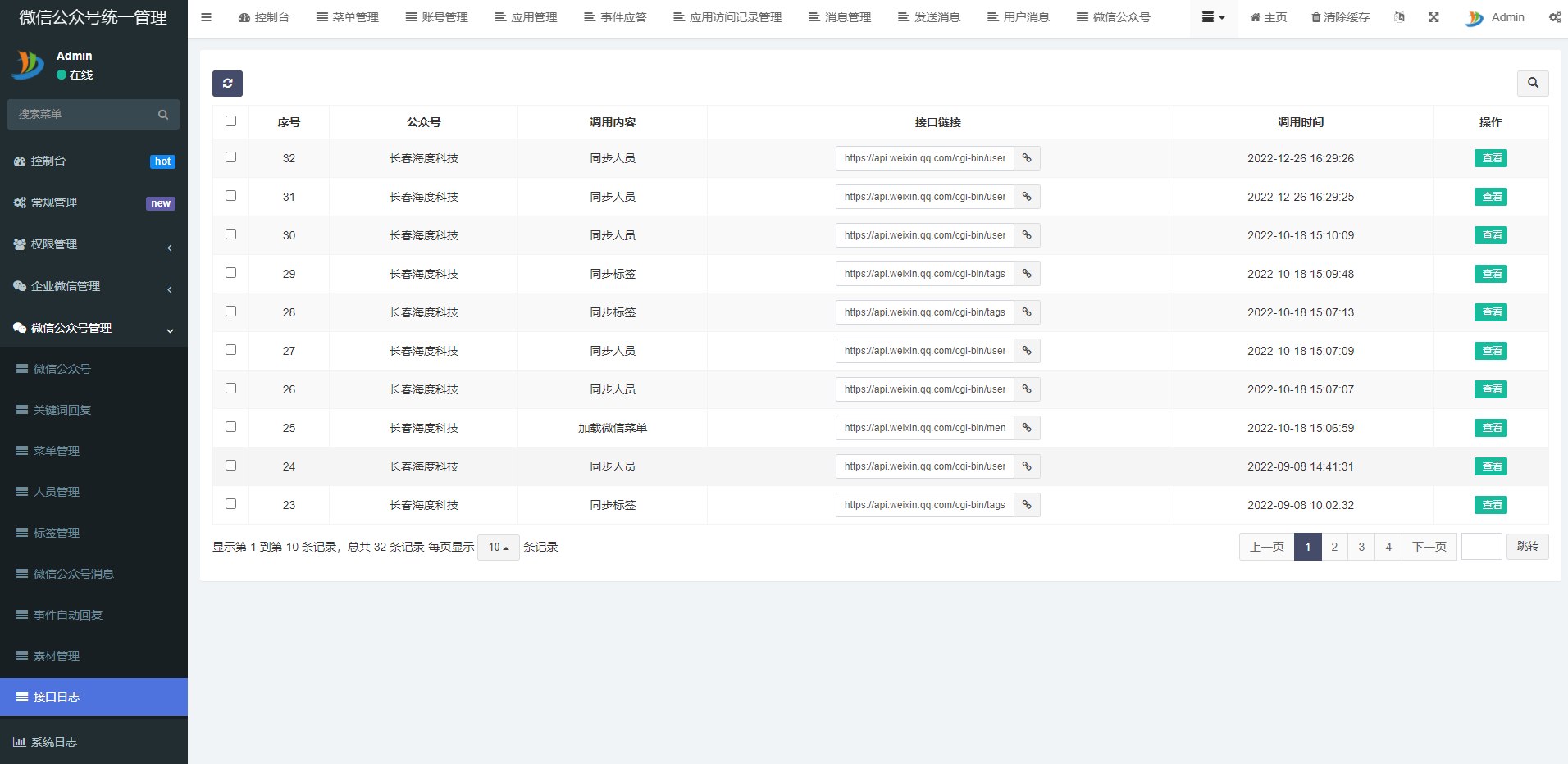This screenshot has width=1568, height=764.
Task: Click the page number jump input field
Action: click(x=1481, y=547)
